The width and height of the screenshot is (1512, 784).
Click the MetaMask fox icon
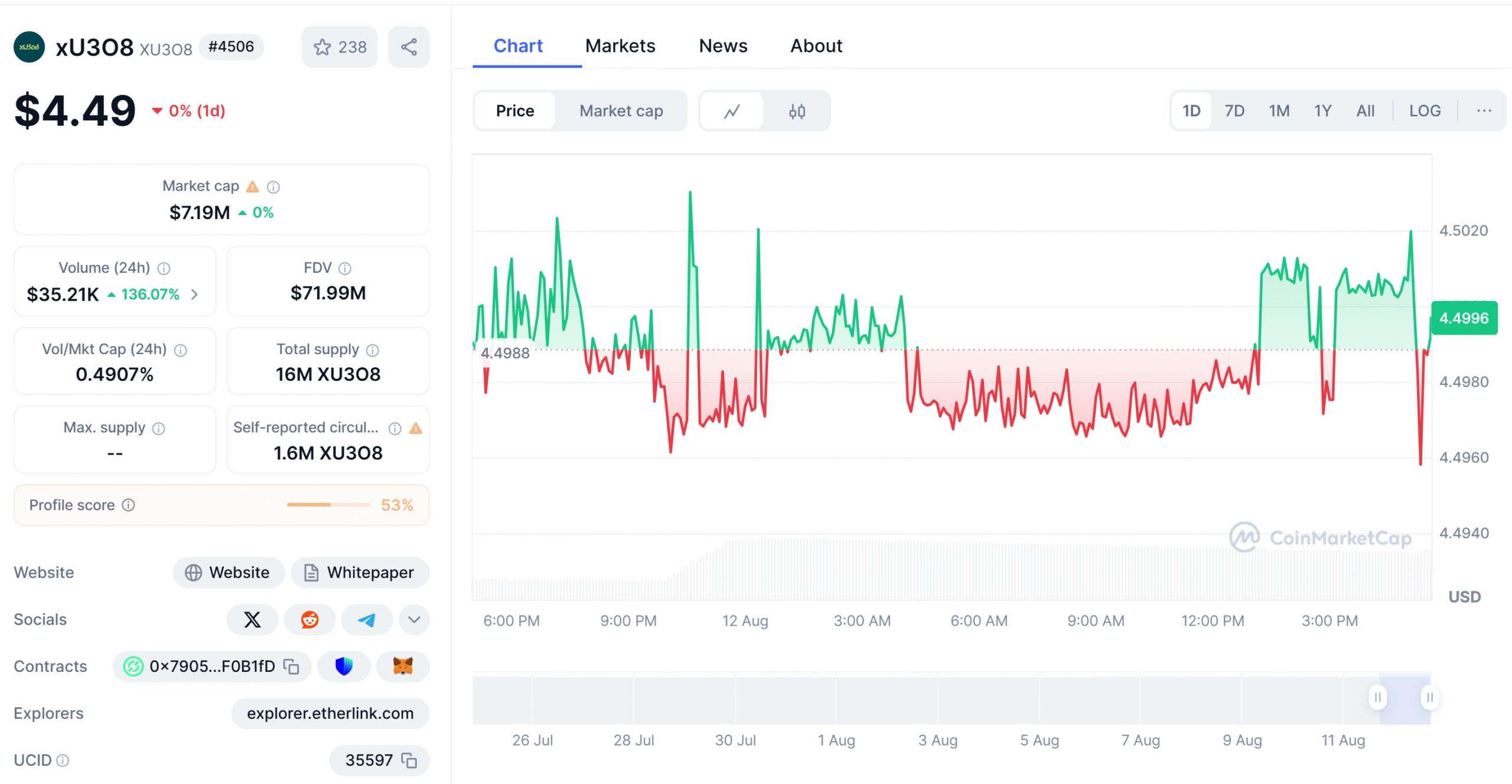pyautogui.click(x=402, y=667)
